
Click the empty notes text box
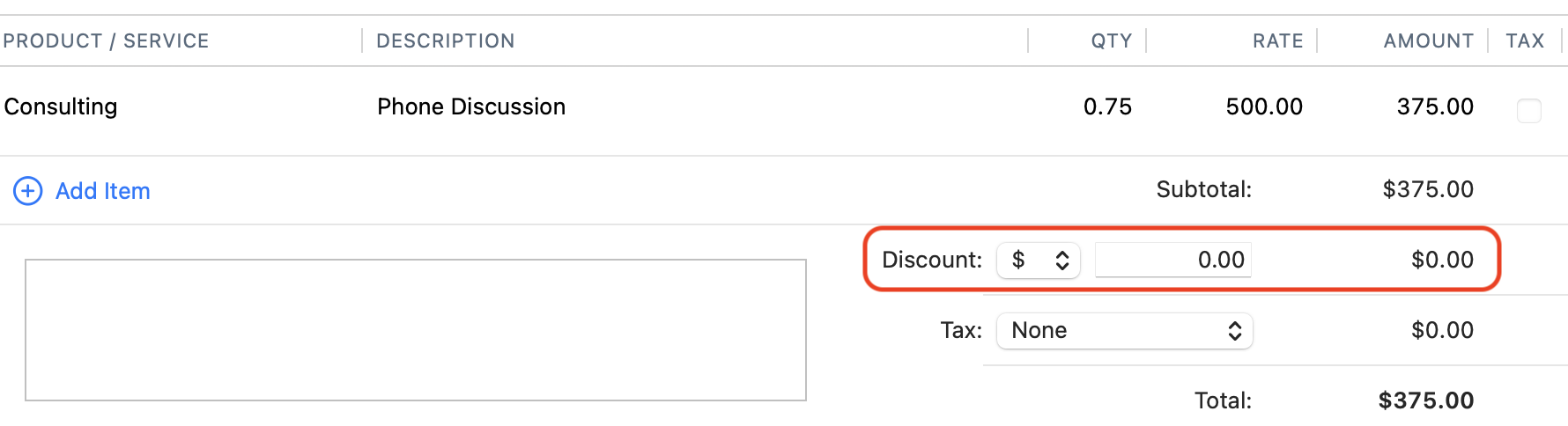(415, 330)
